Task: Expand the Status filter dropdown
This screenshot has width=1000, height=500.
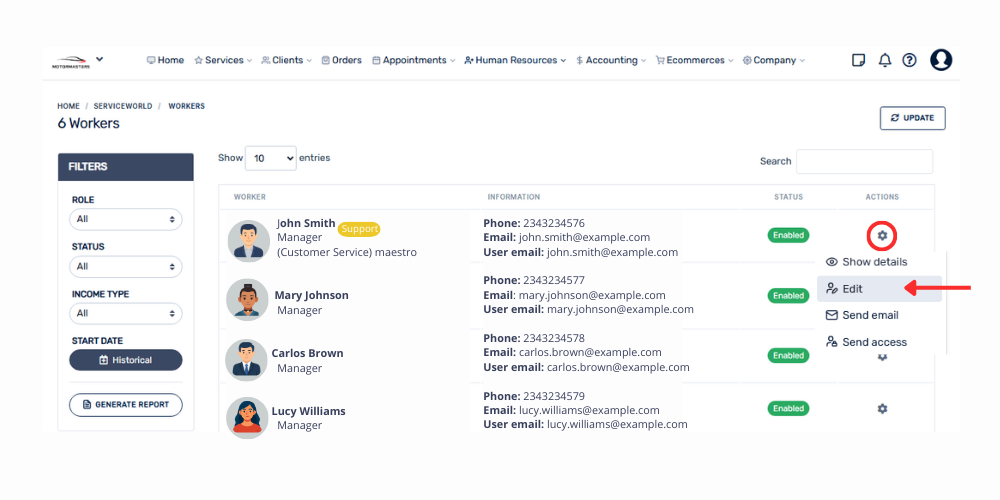Action: pyautogui.click(x=125, y=266)
